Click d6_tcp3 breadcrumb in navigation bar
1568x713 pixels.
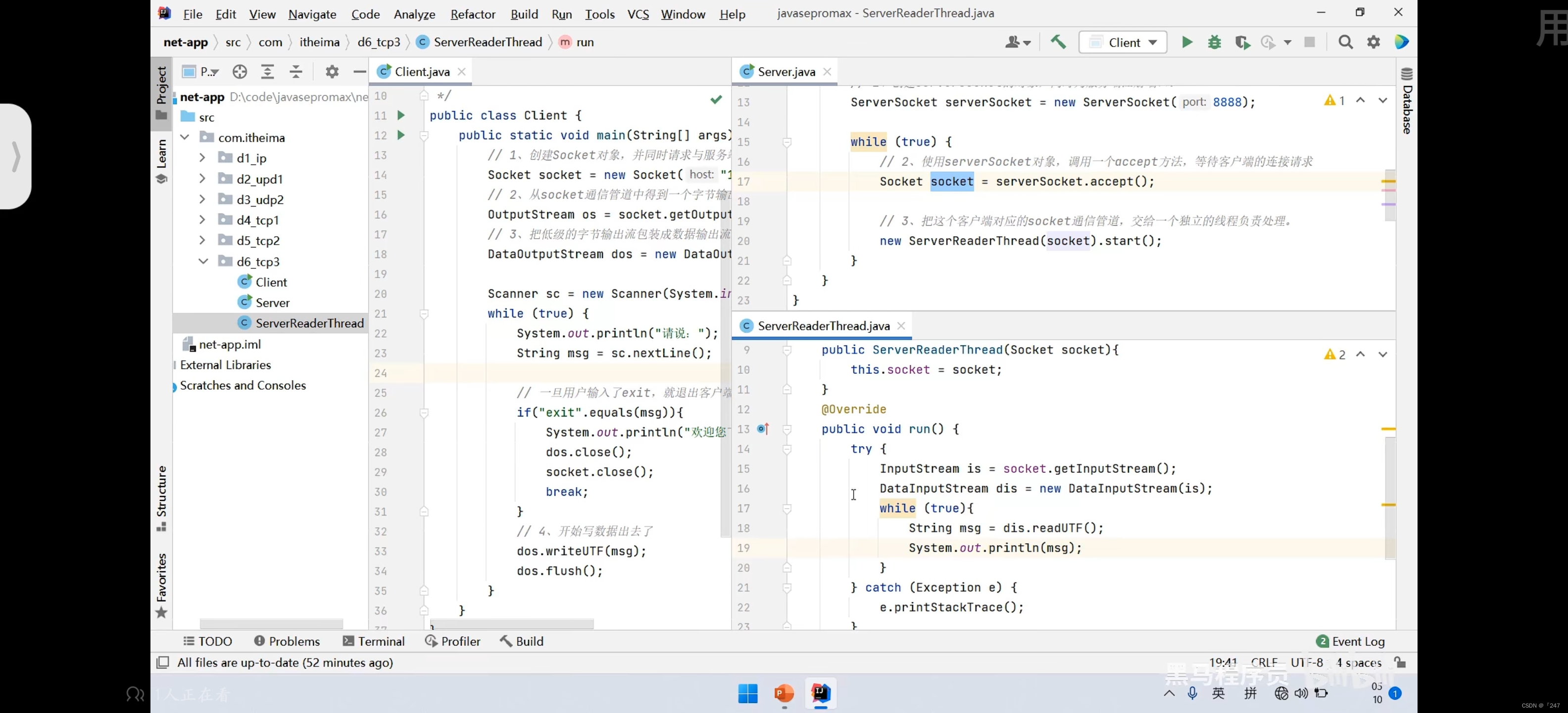pyautogui.click(x=379, y=42)
